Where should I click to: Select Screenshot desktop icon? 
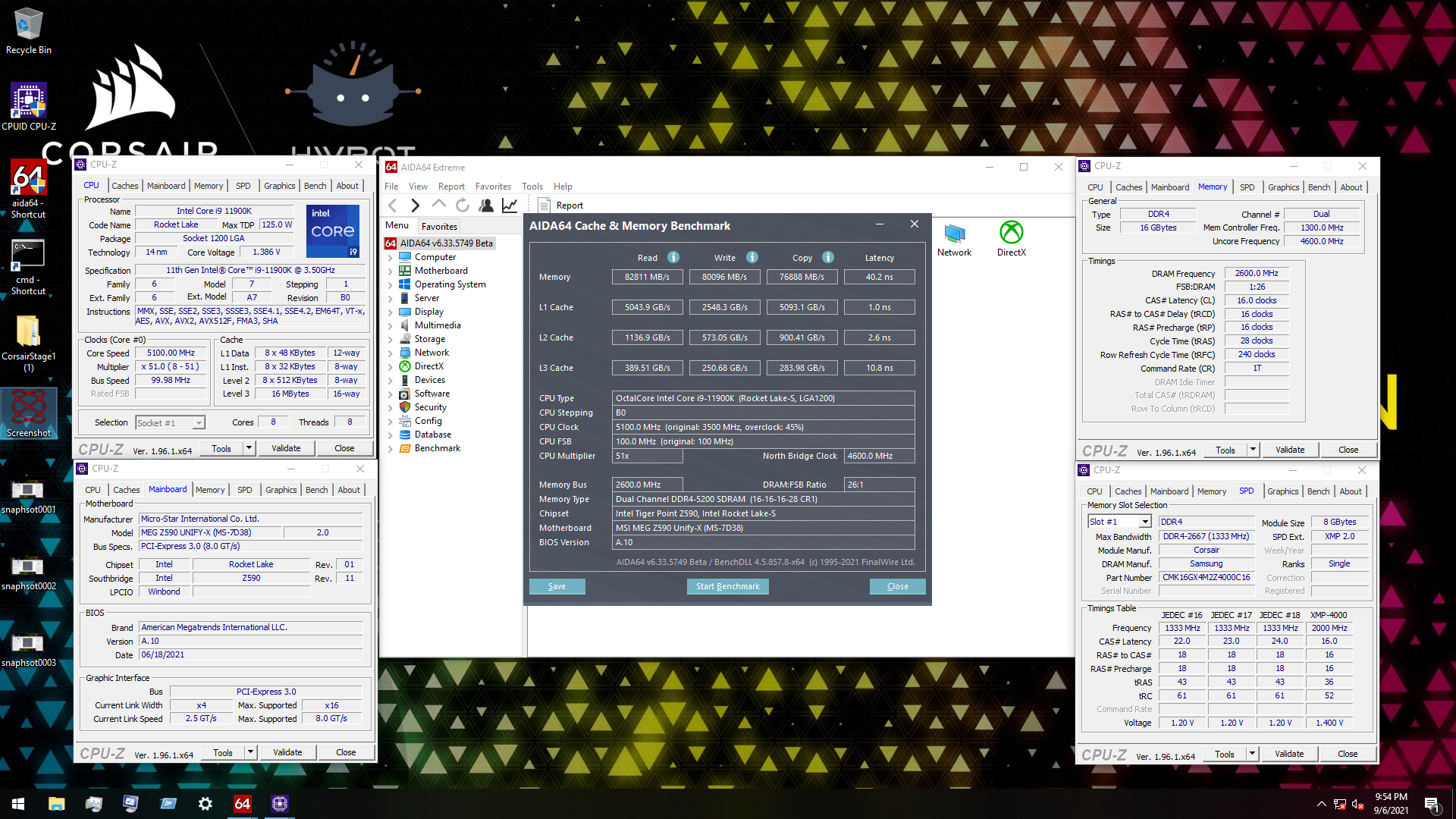pyautogui.click(x=29, y=413)
